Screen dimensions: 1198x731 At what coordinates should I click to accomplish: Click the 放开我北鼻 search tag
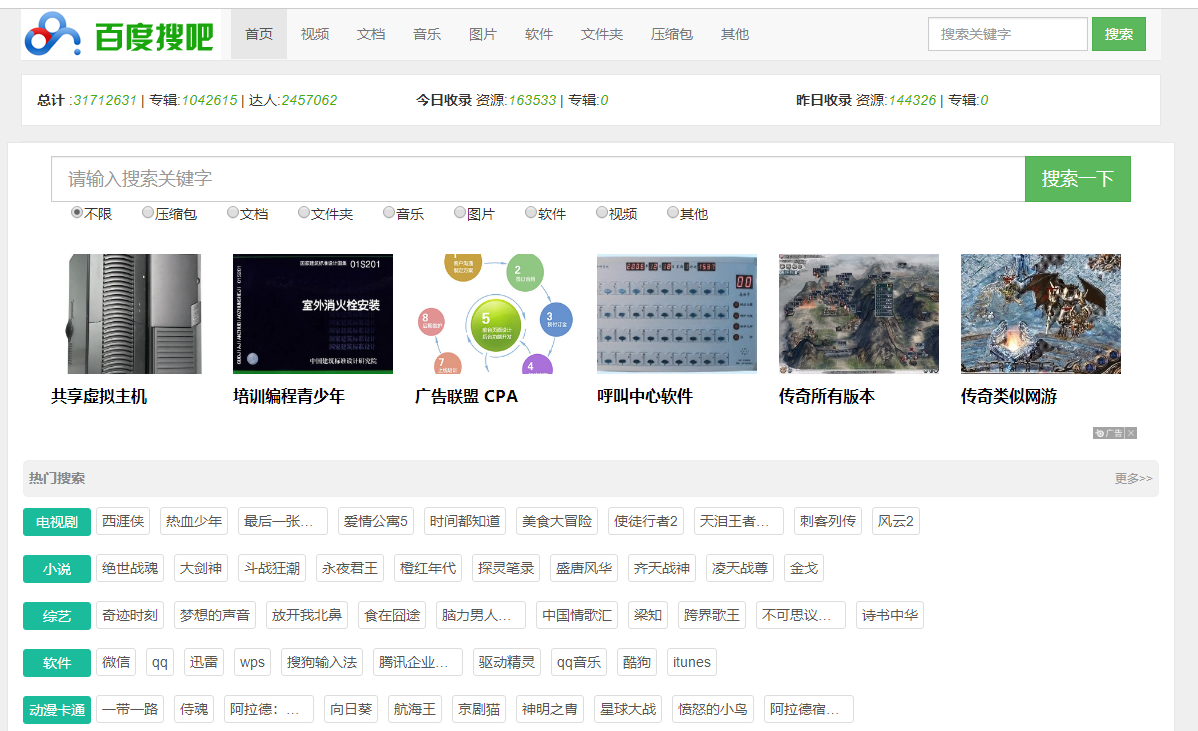tap(307, 615)
